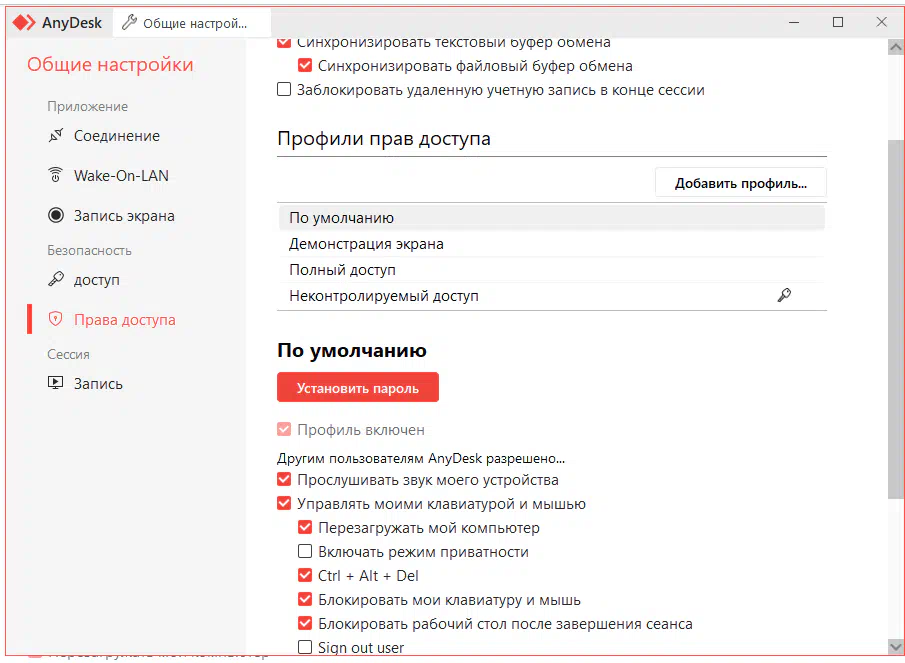
Task: Click the vertical scrollbar thumb
Action: [x=896, y=319]
